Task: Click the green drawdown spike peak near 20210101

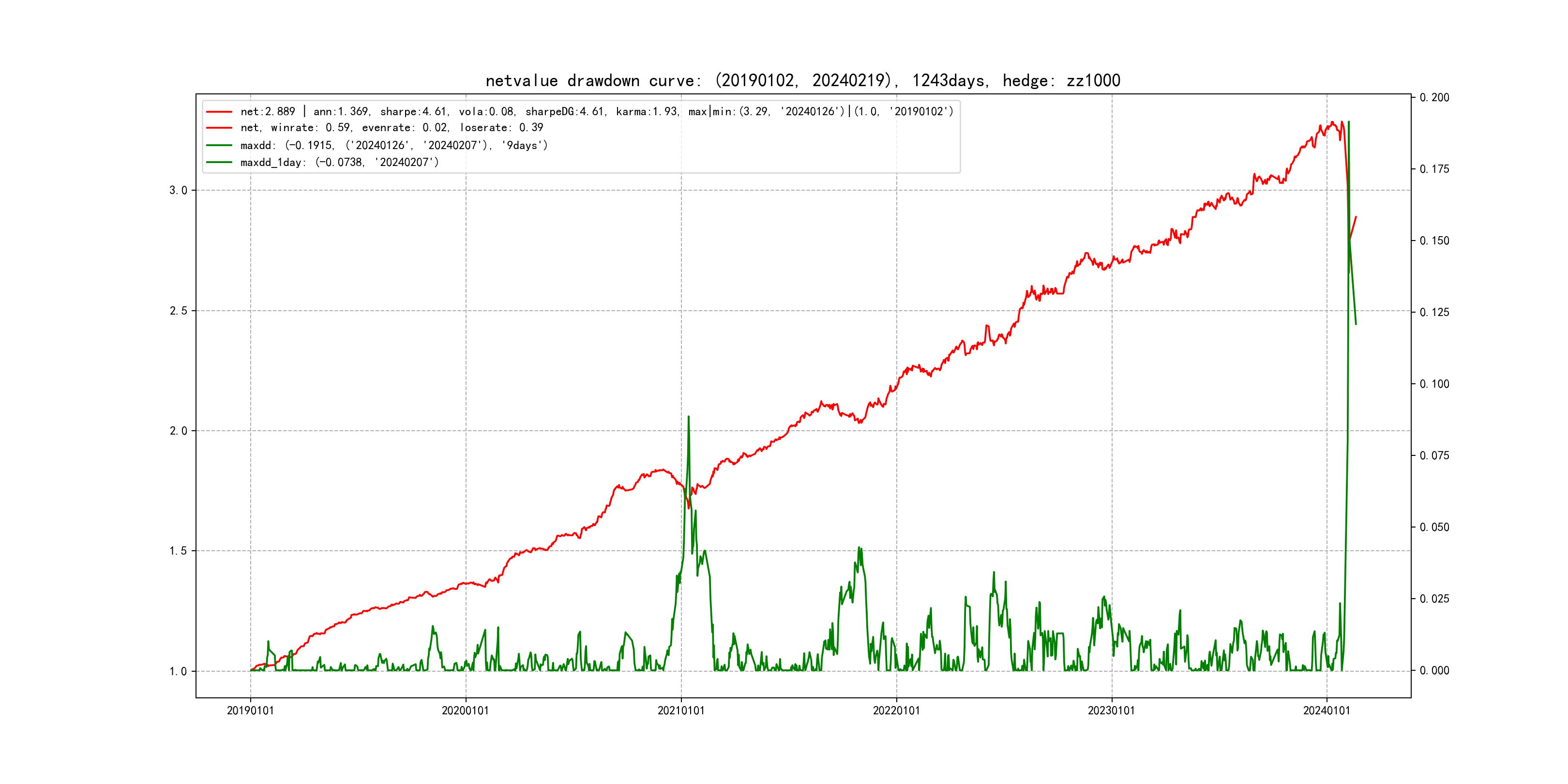Action: click(x=689, y=418)
